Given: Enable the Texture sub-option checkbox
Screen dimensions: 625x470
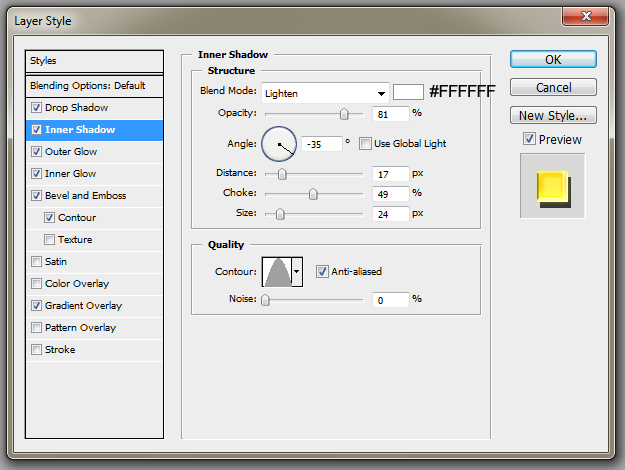Looking at the screenshot, I should (49, 240).
